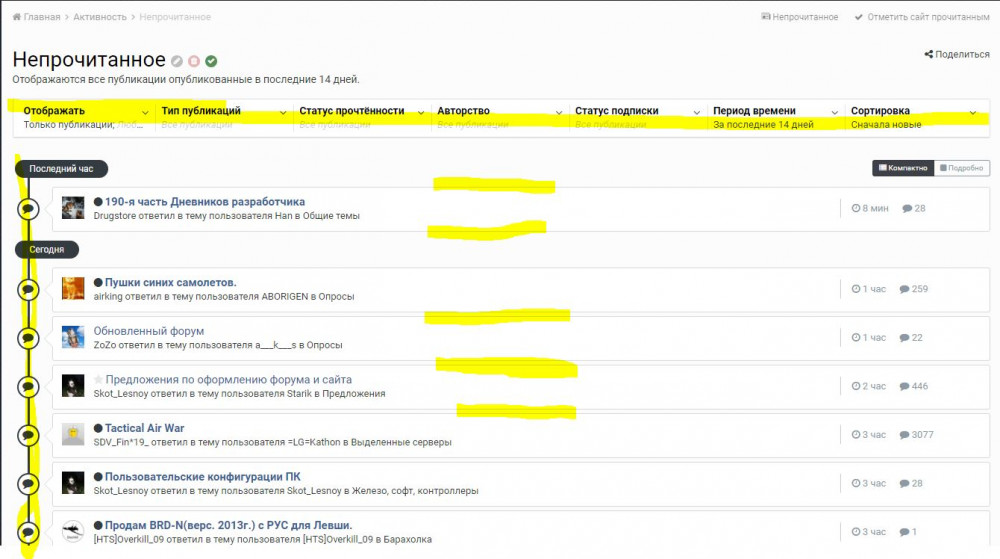This screenshot has height=559, width=1000.
Task: Switch to Компактно view mode
Action: tap(902, 168)
